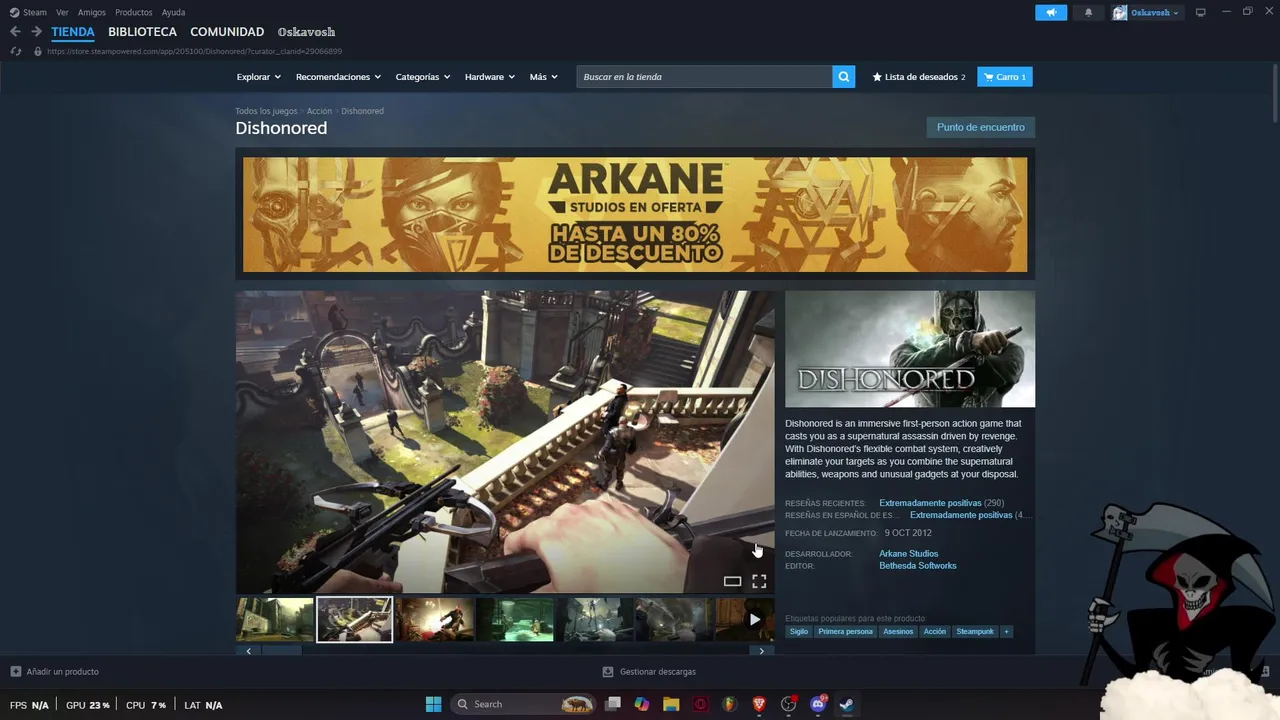Viewport: 1280px width, 720px height.
Task: Open Discord from the taskbar
Action: pyautogui.click(x=818, y=704)
